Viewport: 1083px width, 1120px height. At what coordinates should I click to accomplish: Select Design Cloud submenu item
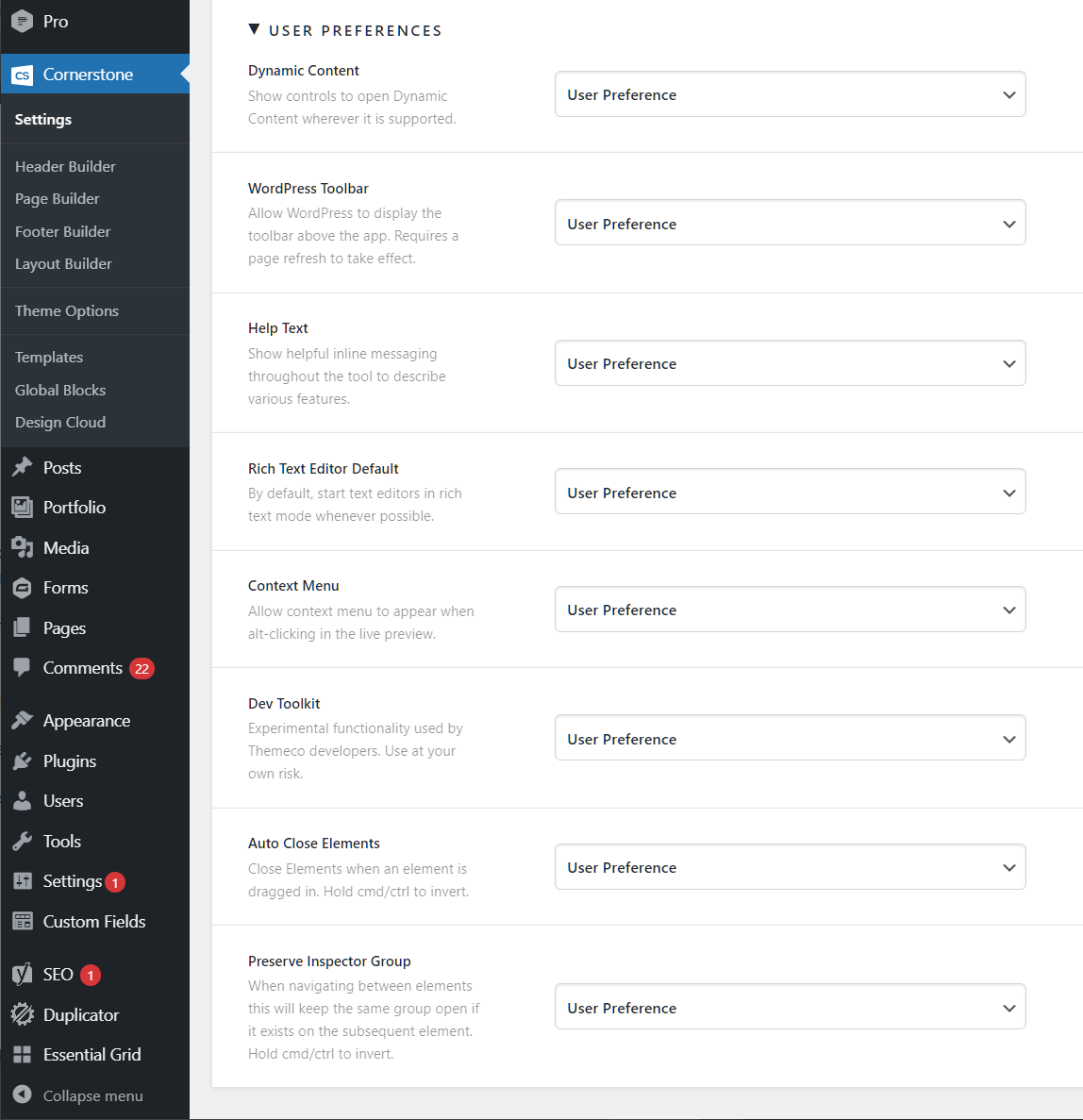[60, 422]
